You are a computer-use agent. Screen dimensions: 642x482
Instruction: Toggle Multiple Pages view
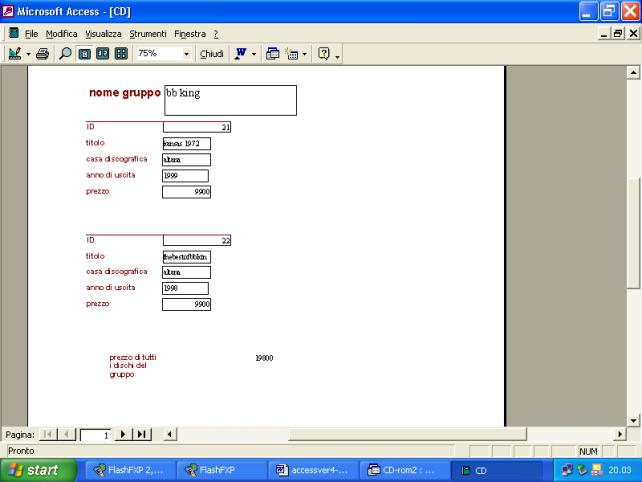[x=121, y=54]
